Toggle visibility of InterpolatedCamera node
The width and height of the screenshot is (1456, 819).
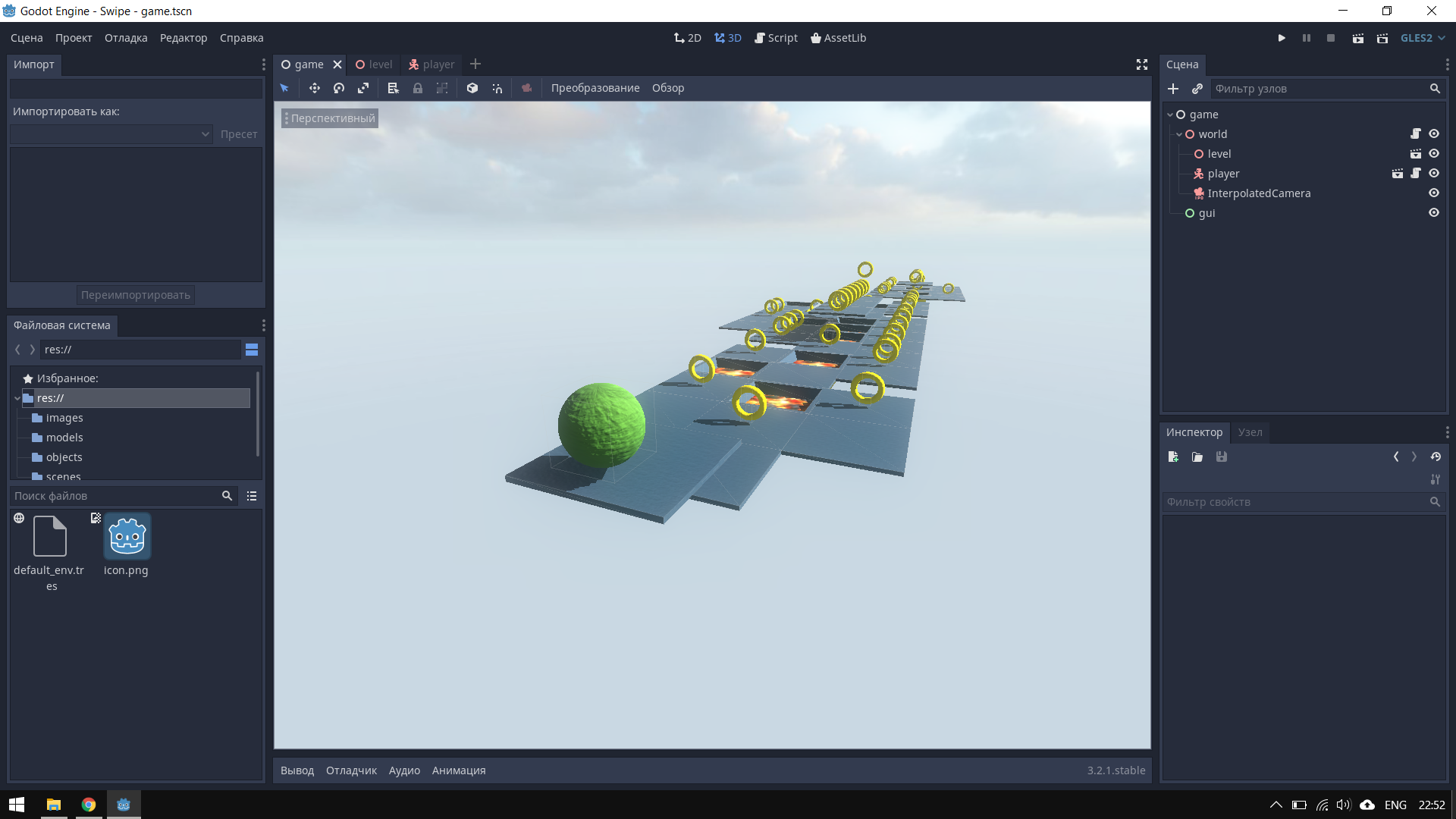[x=1434, y=193]
